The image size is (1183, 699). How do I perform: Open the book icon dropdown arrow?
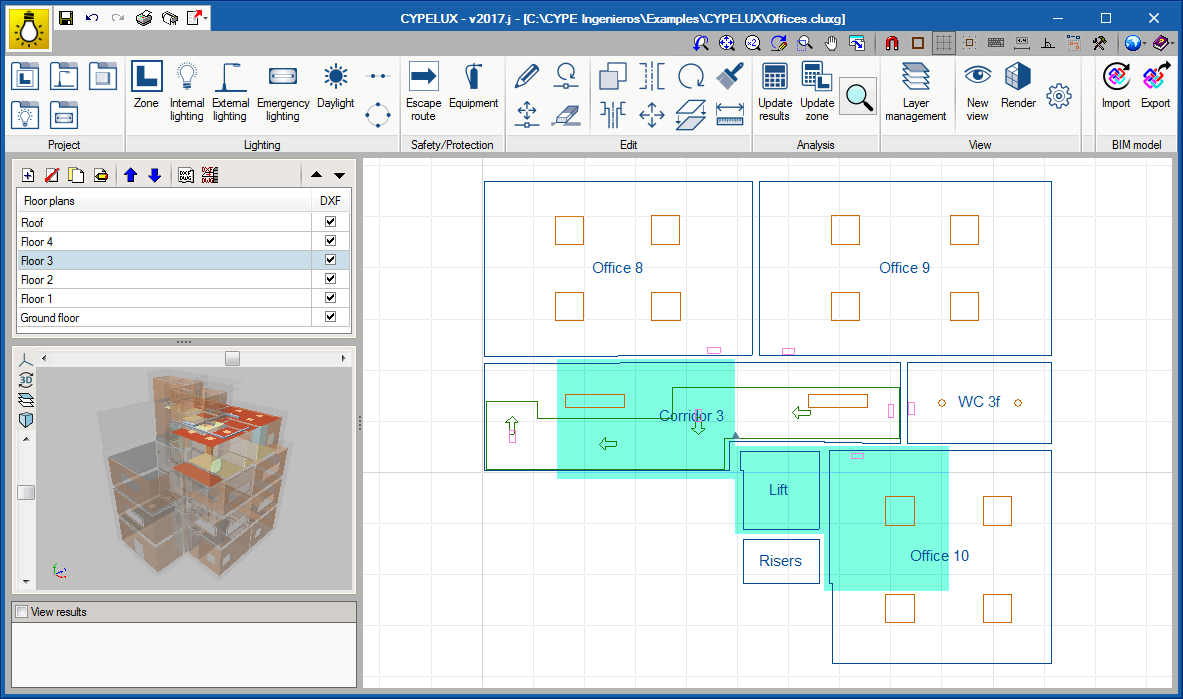[x=1173, y=44]
